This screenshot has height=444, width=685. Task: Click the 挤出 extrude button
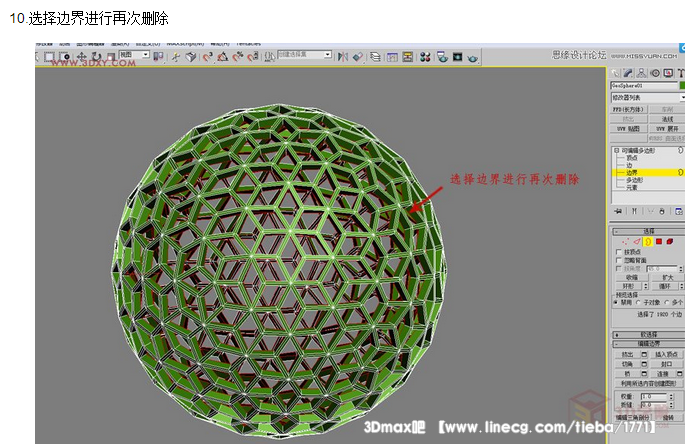tap(627, 354)
